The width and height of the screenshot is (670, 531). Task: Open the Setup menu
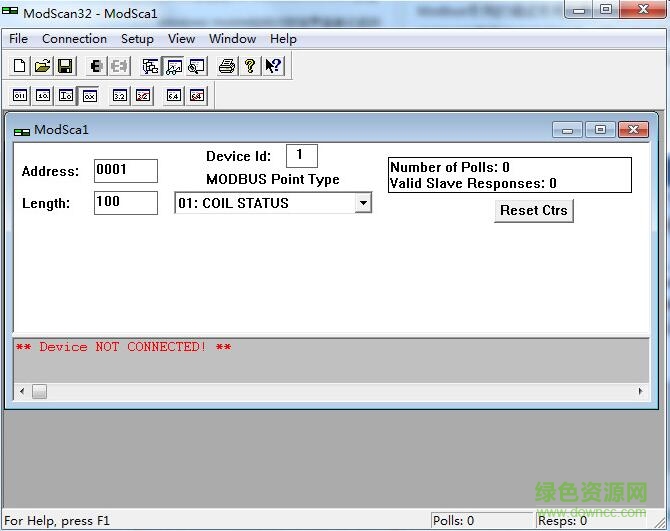[x=137, y=39]
